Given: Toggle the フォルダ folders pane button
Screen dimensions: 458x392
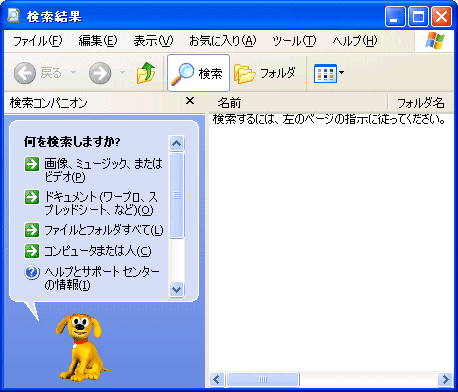Looking at the screenshot, I should [265, 73].
